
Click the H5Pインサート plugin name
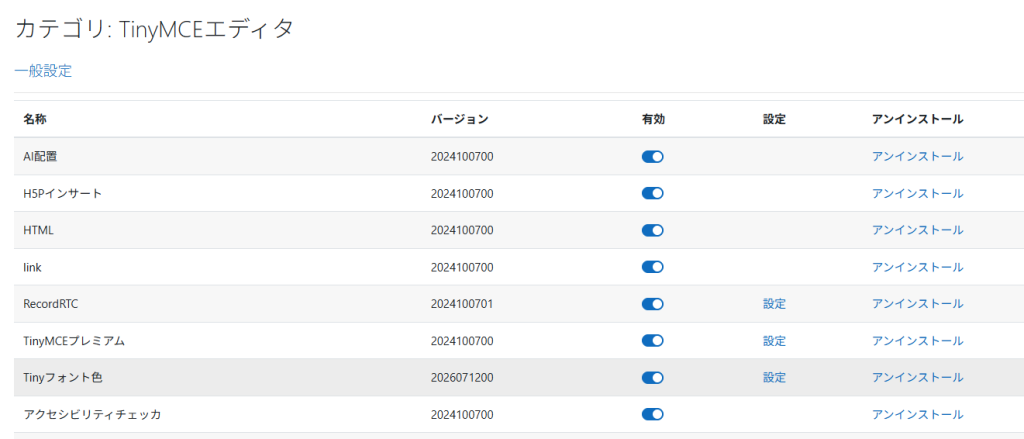(62, 193)
